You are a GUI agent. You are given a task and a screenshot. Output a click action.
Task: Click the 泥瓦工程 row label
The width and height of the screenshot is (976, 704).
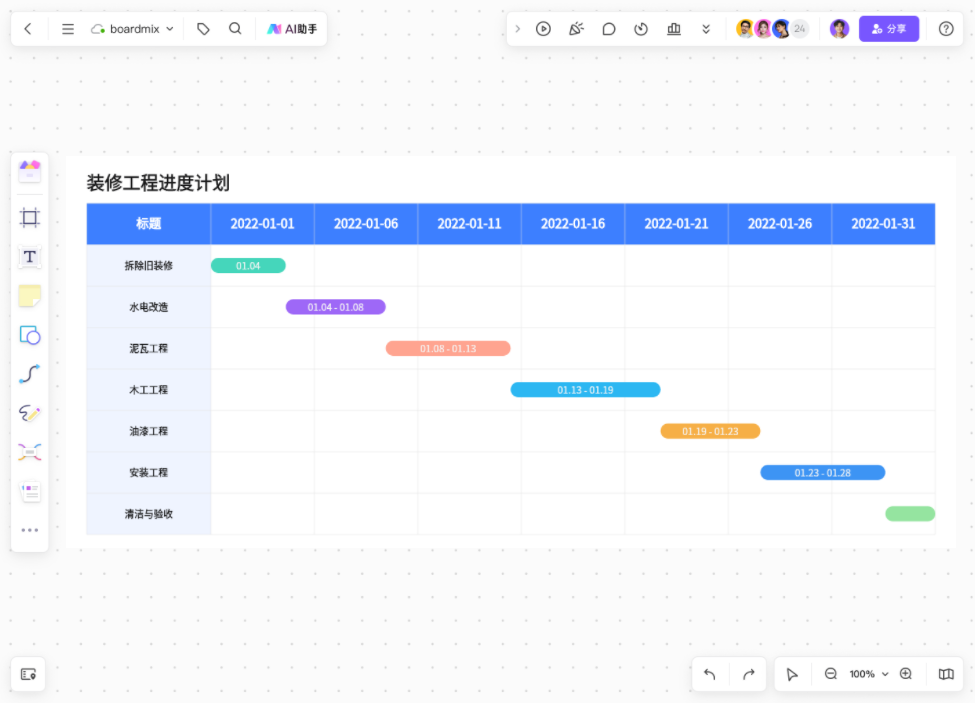[x=149, y=349]
